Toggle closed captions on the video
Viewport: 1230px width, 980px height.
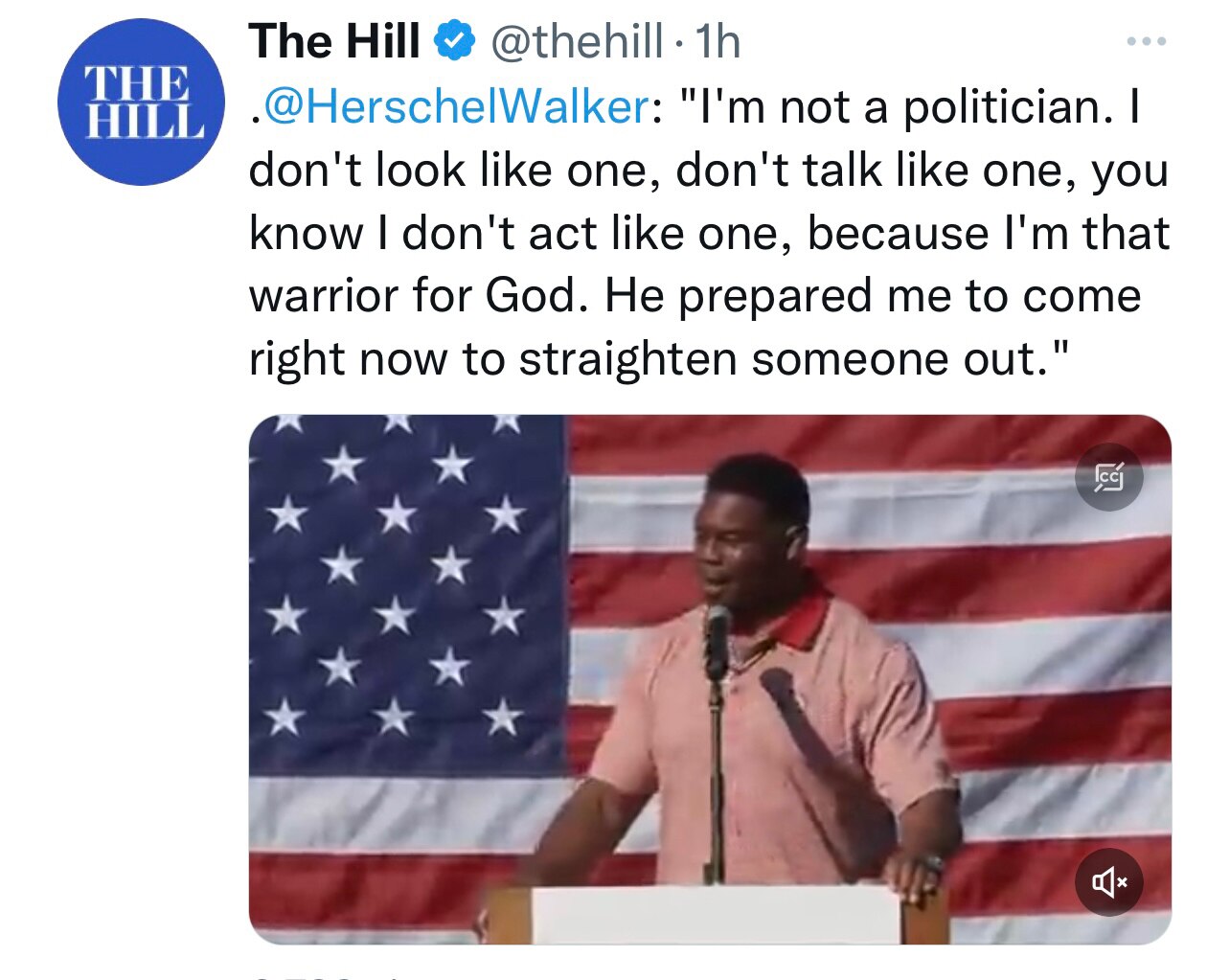coord(1108,477)
